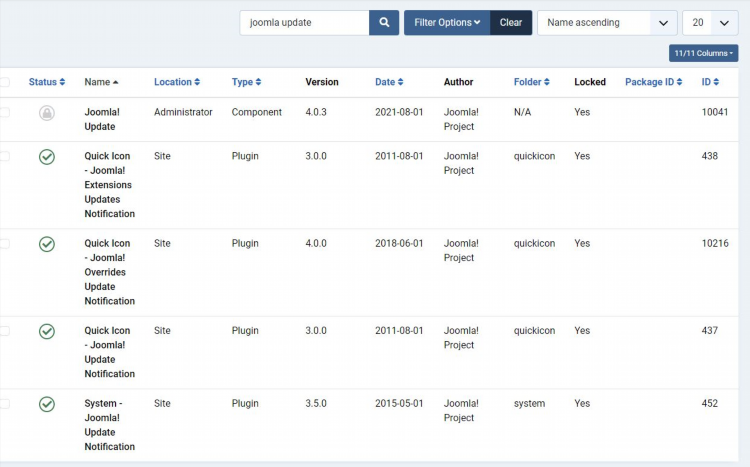The height and width of the screenshot is (467, 750).
Task: Sort table by Type column
Action: (246, 82)
